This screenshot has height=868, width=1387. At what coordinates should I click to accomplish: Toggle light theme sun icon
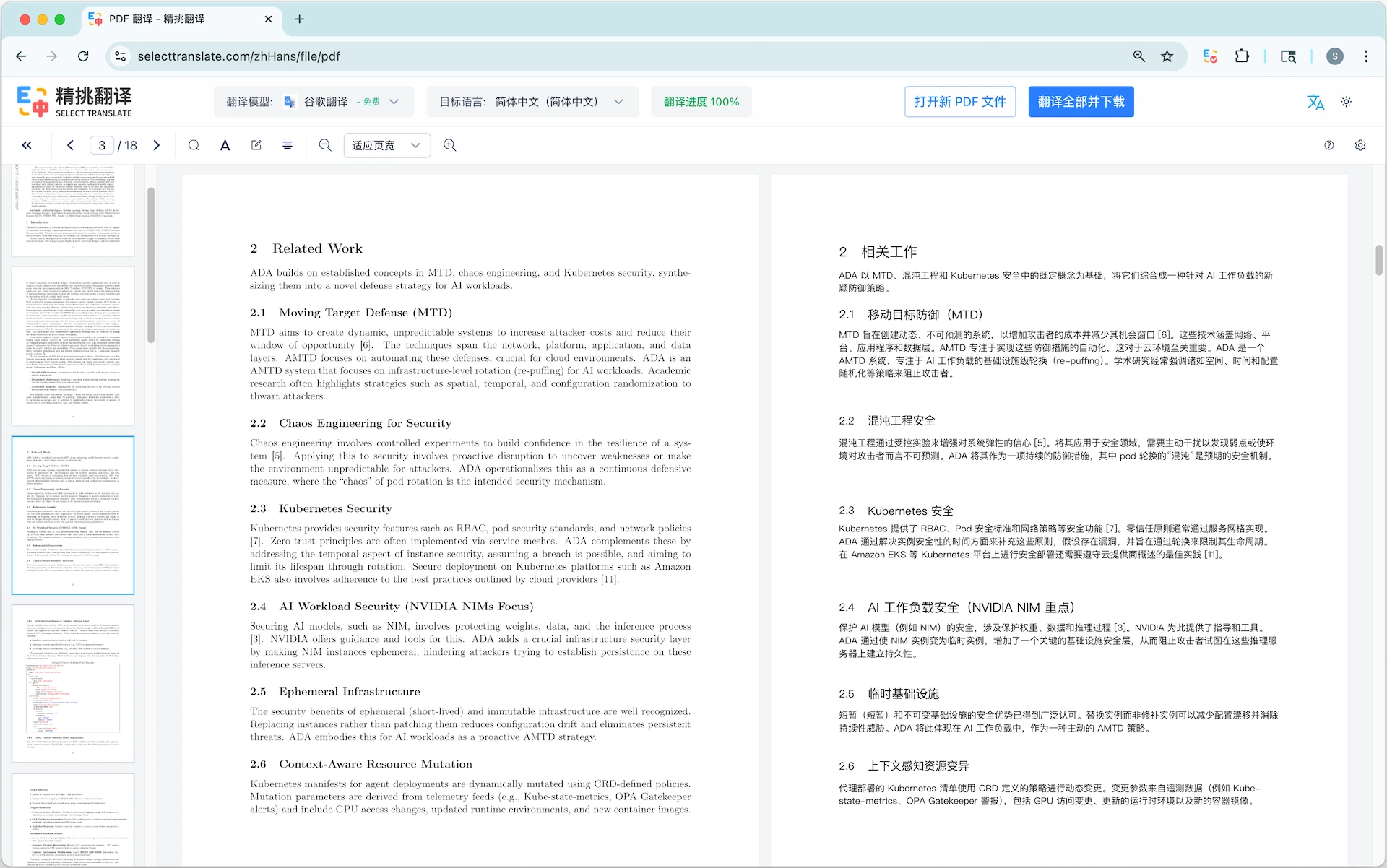[1346, 102]
